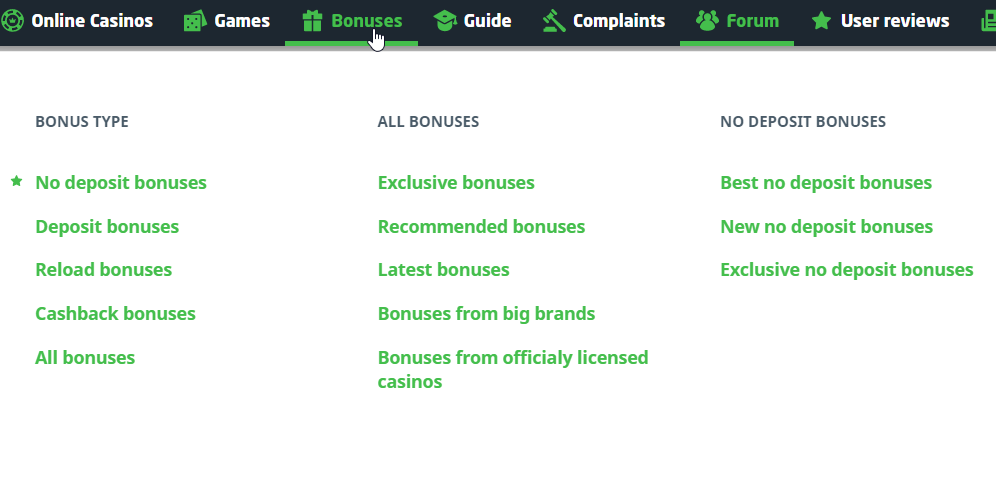This screenshot has width=996, height=480.
Task: View Bonuses from big brands
Action: click(486, 314)
